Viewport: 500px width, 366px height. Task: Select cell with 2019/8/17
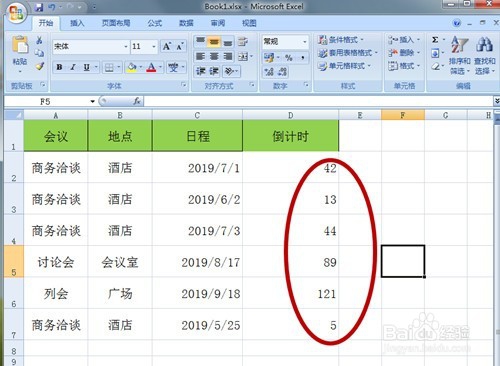click(198, 262)
